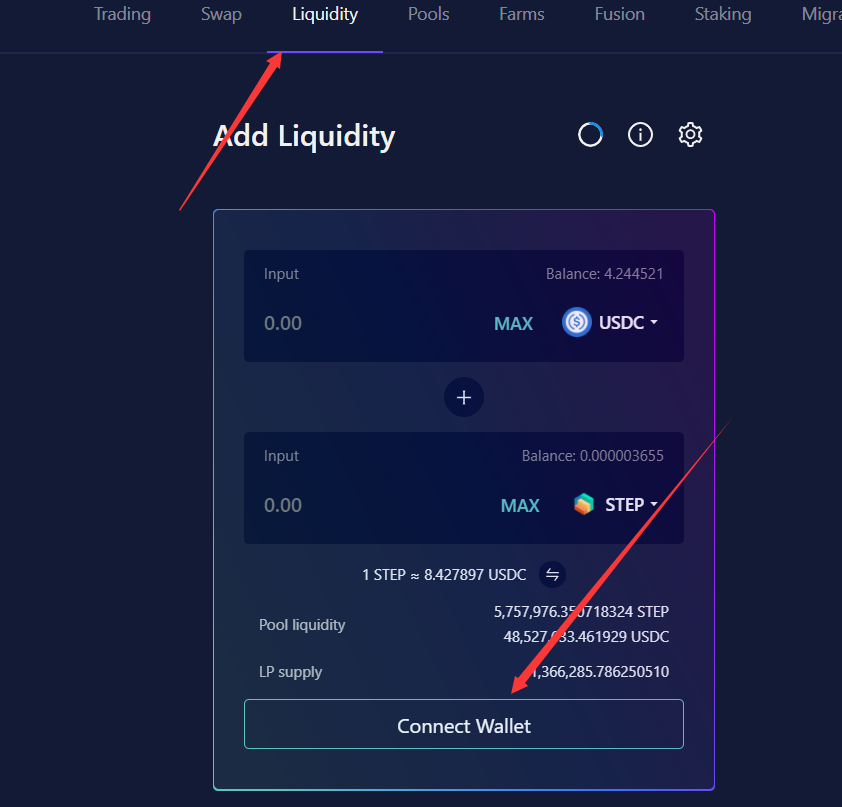Click the STEP token logo
842x807 pixels.
[x=584, y=504]
